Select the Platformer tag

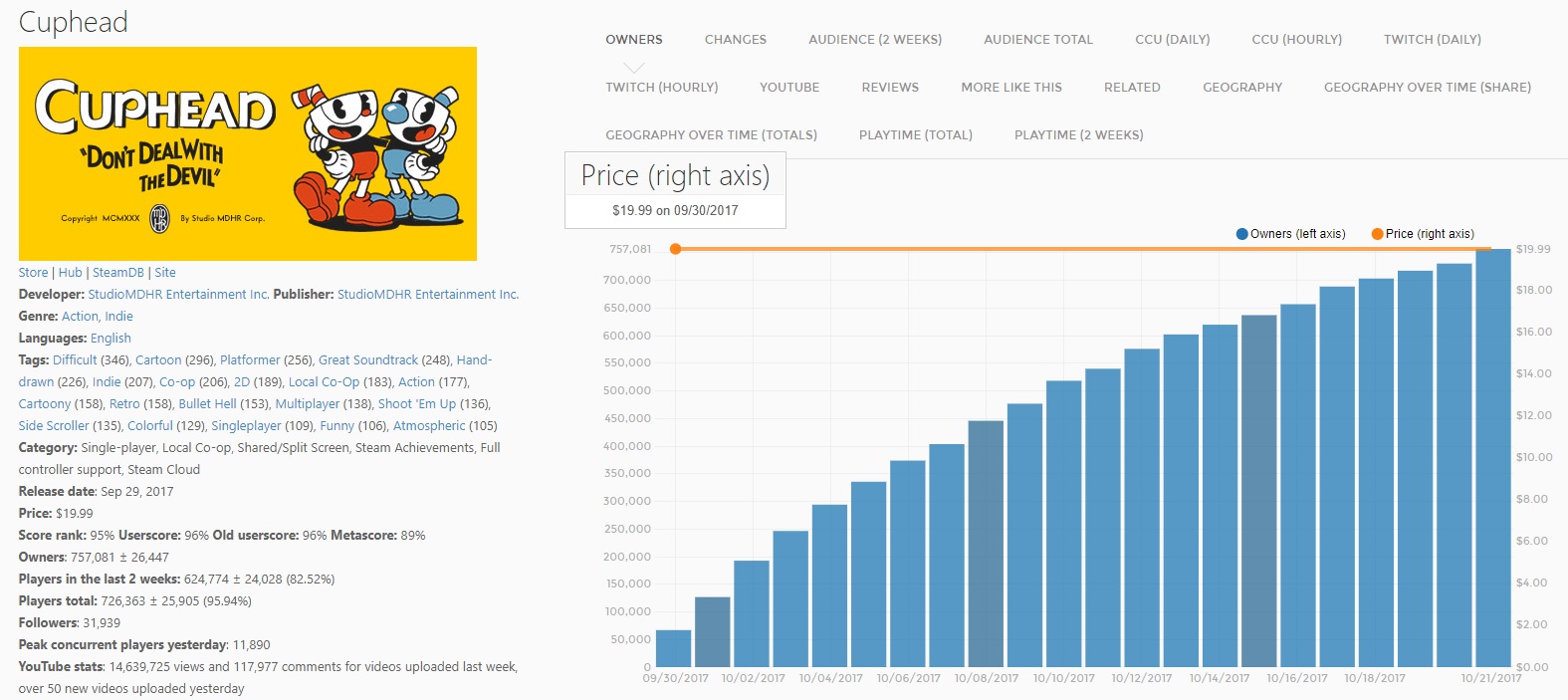click(250, 360)
